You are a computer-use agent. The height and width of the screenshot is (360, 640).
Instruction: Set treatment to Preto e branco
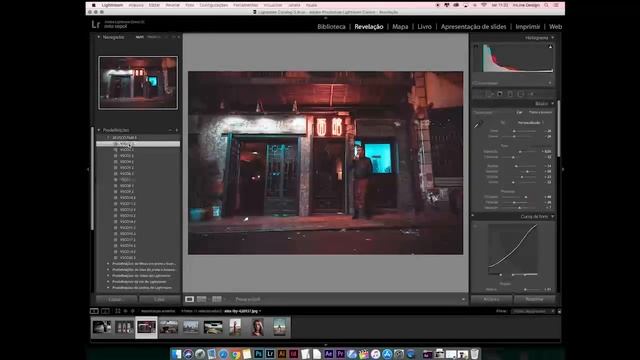click(x=540, y=112)
